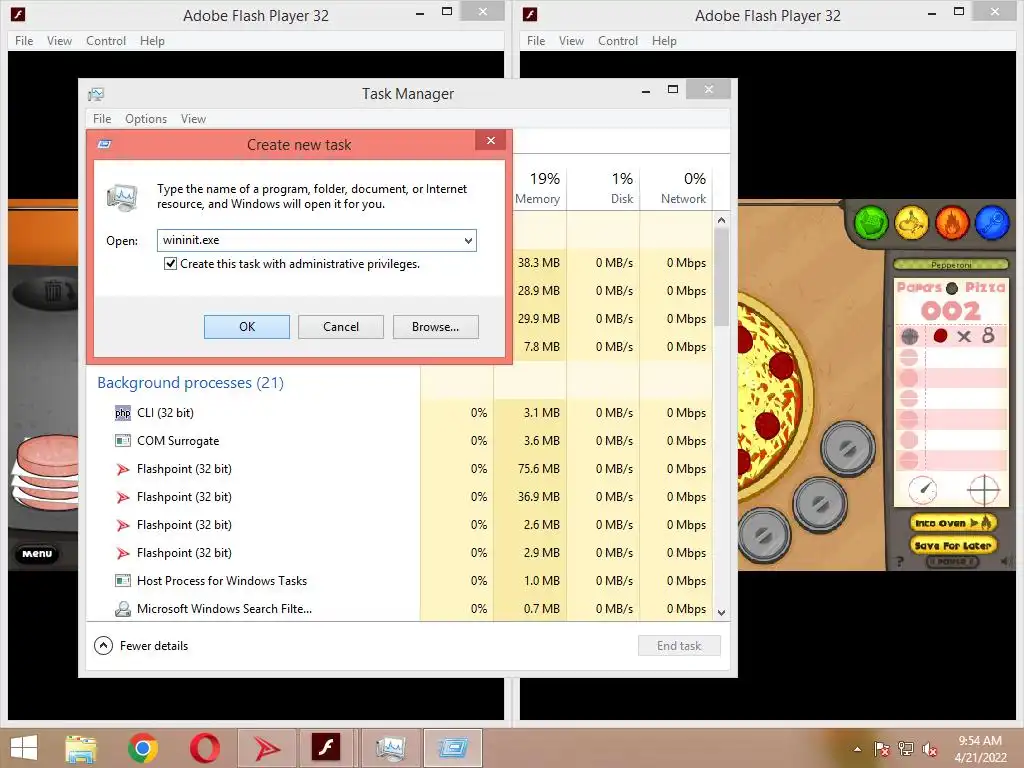Cancel the Create new task dialog

(341, 327)
